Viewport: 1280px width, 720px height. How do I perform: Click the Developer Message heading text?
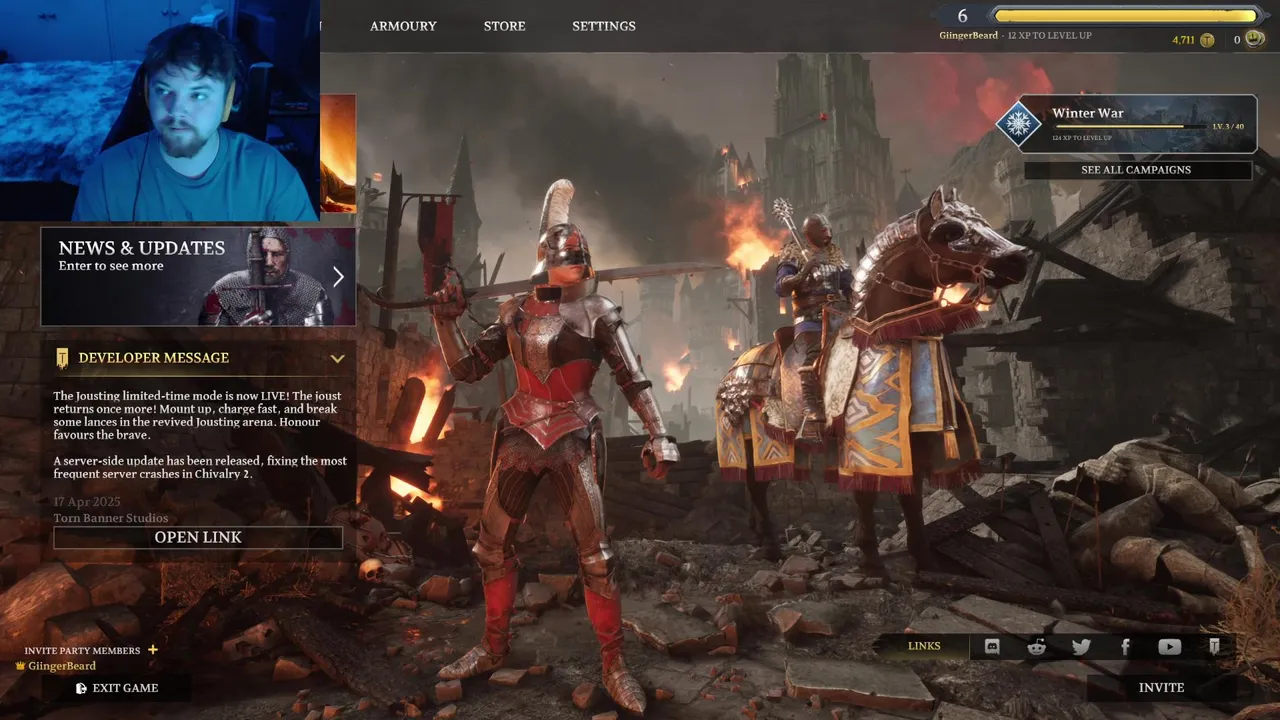pyautogui.click(x=154, y=358)
